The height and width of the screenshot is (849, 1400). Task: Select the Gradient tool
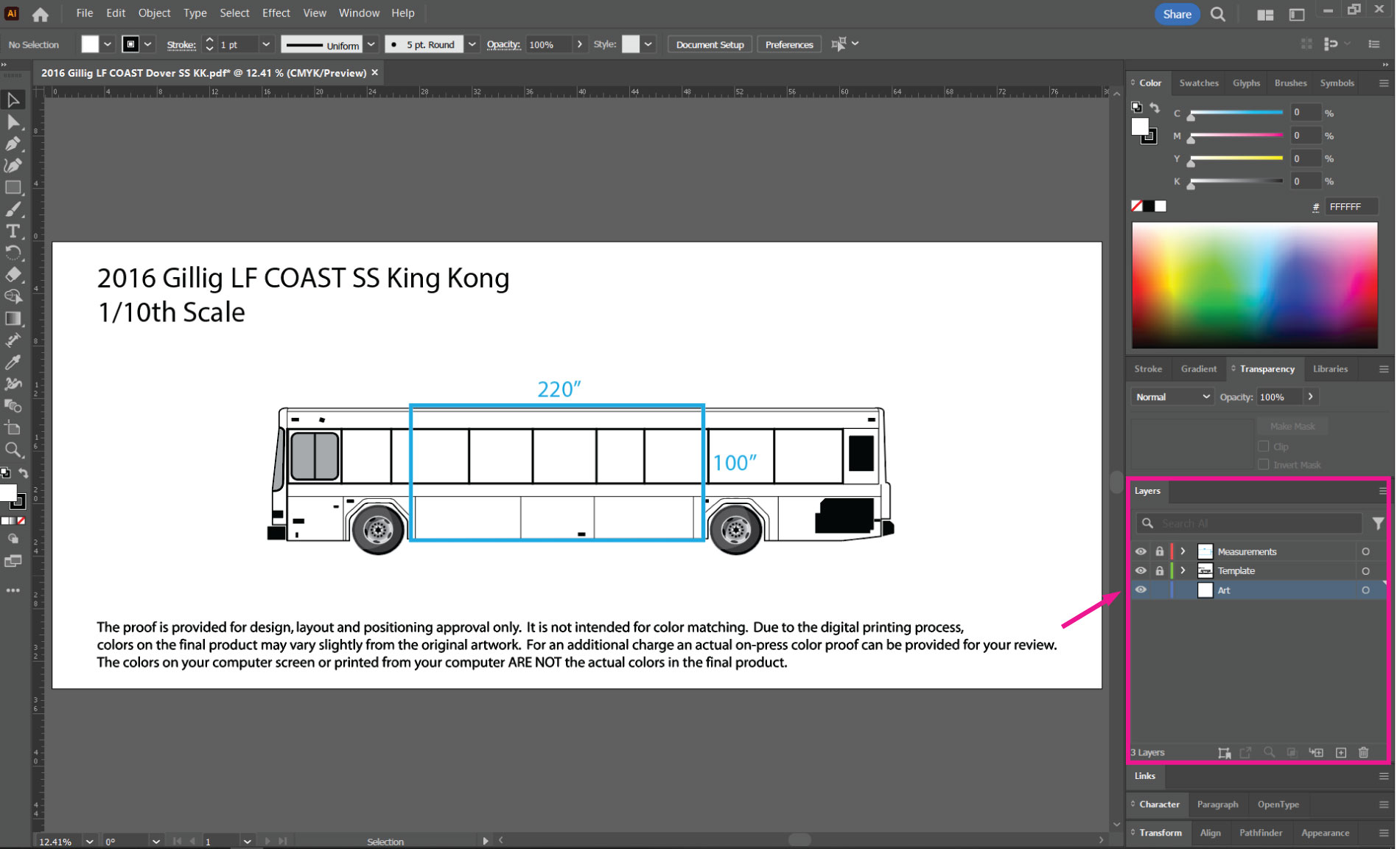pyautogui.click(x=13, y=318)
